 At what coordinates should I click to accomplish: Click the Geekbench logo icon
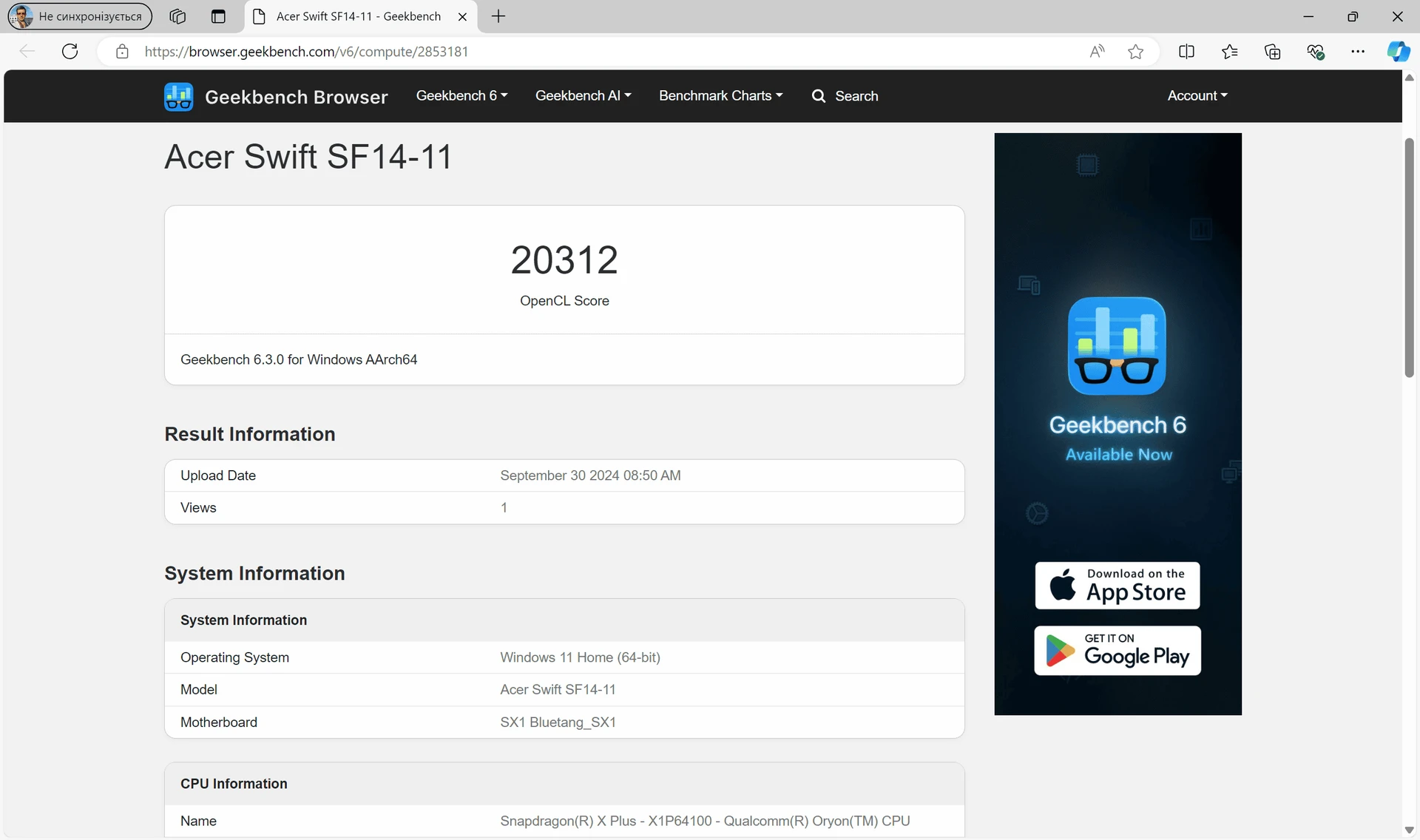click(178, 96)
